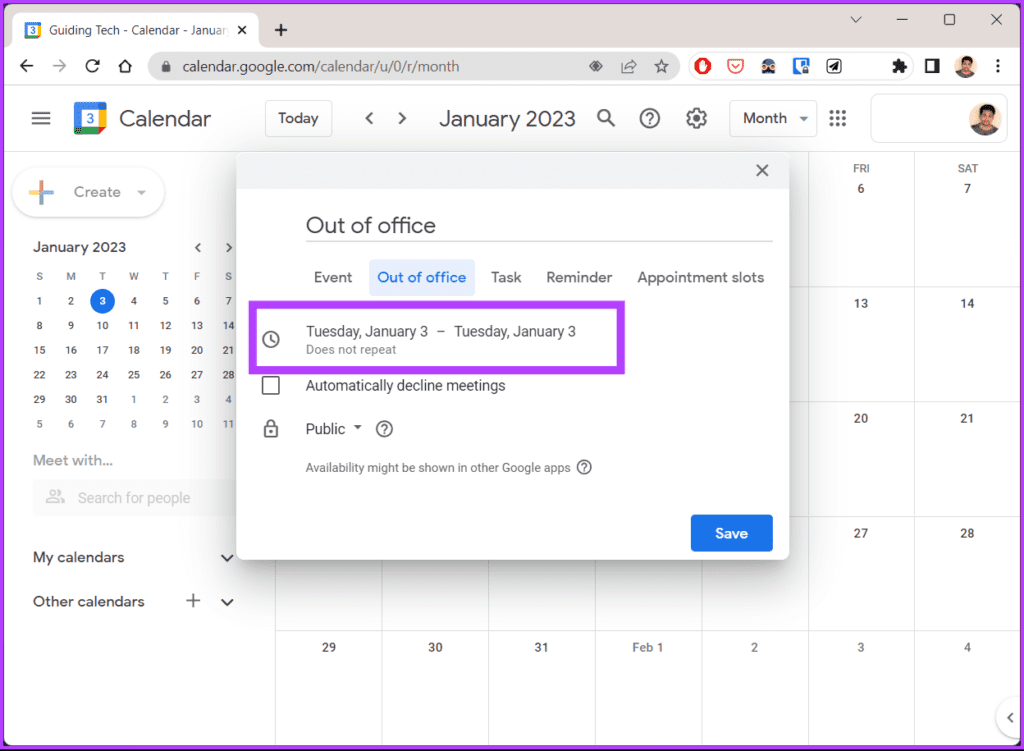The height and width of the screenshot is (751, 1024).
Task: Switch to the Appointment slots tab
Action: pyautogui.click(x=701, y=278)
